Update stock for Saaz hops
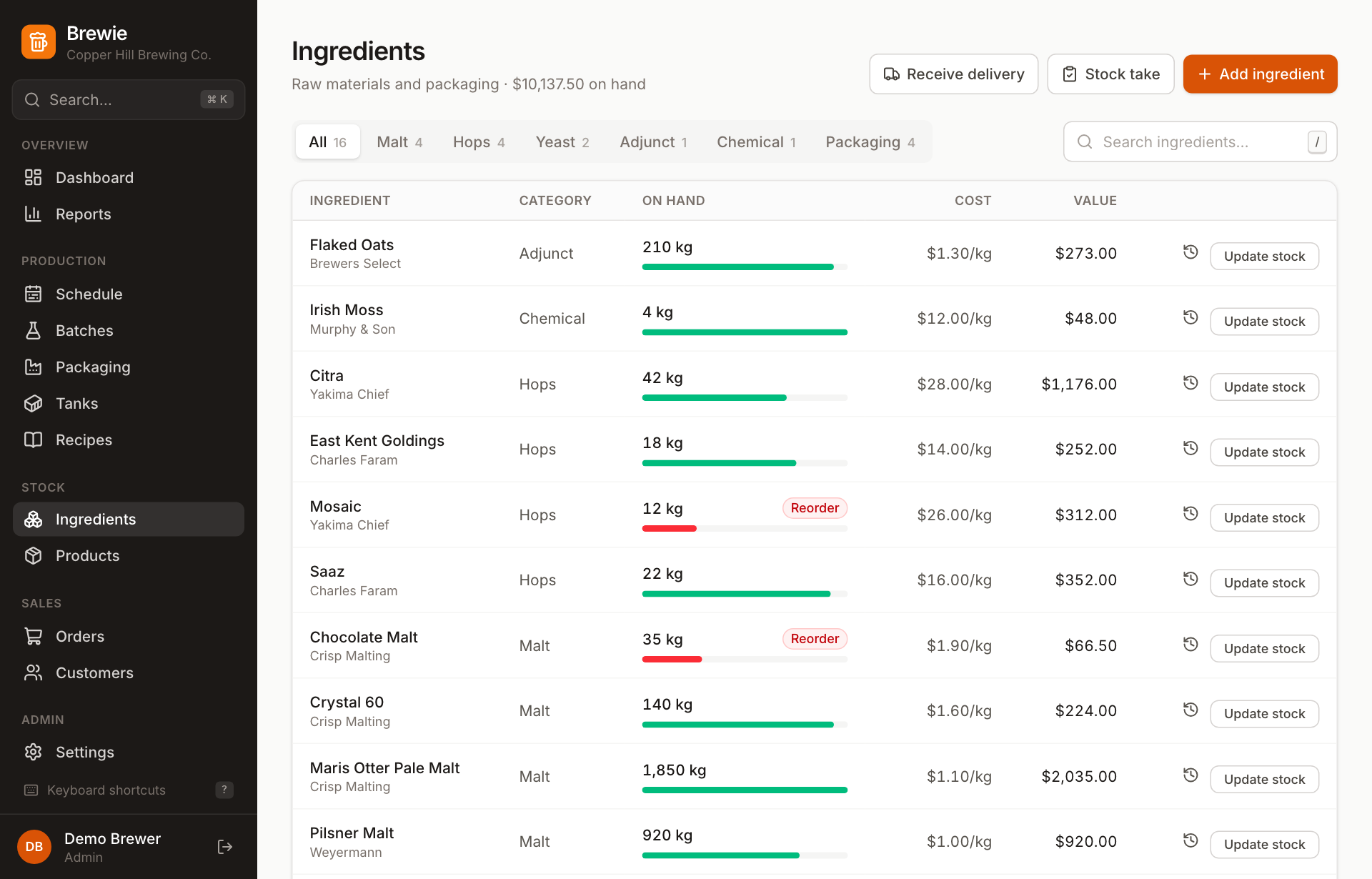Viewport: 1372px width, 879px height. click(1264, 582)
